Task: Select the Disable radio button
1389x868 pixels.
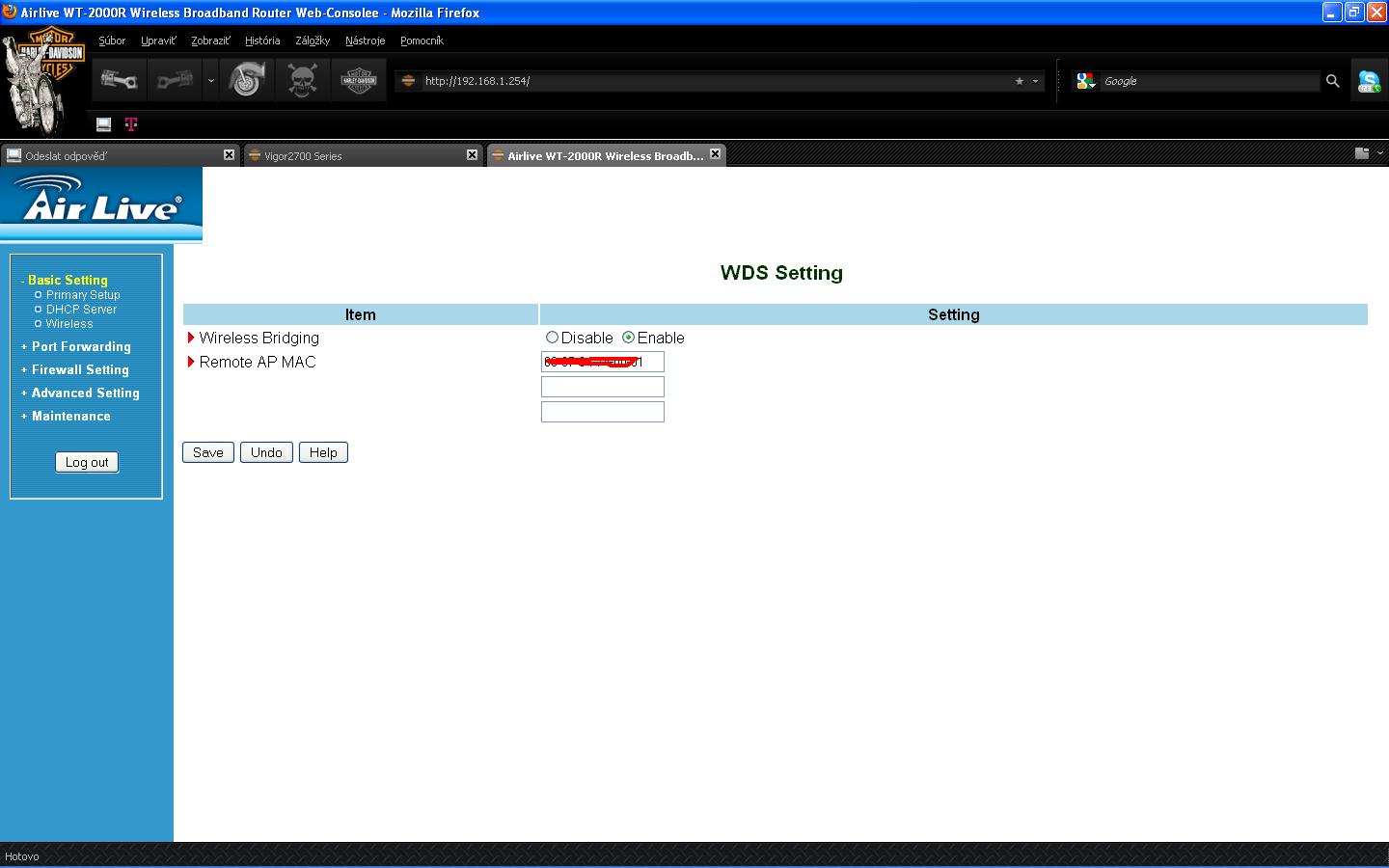Action: (x=552, y=338)
